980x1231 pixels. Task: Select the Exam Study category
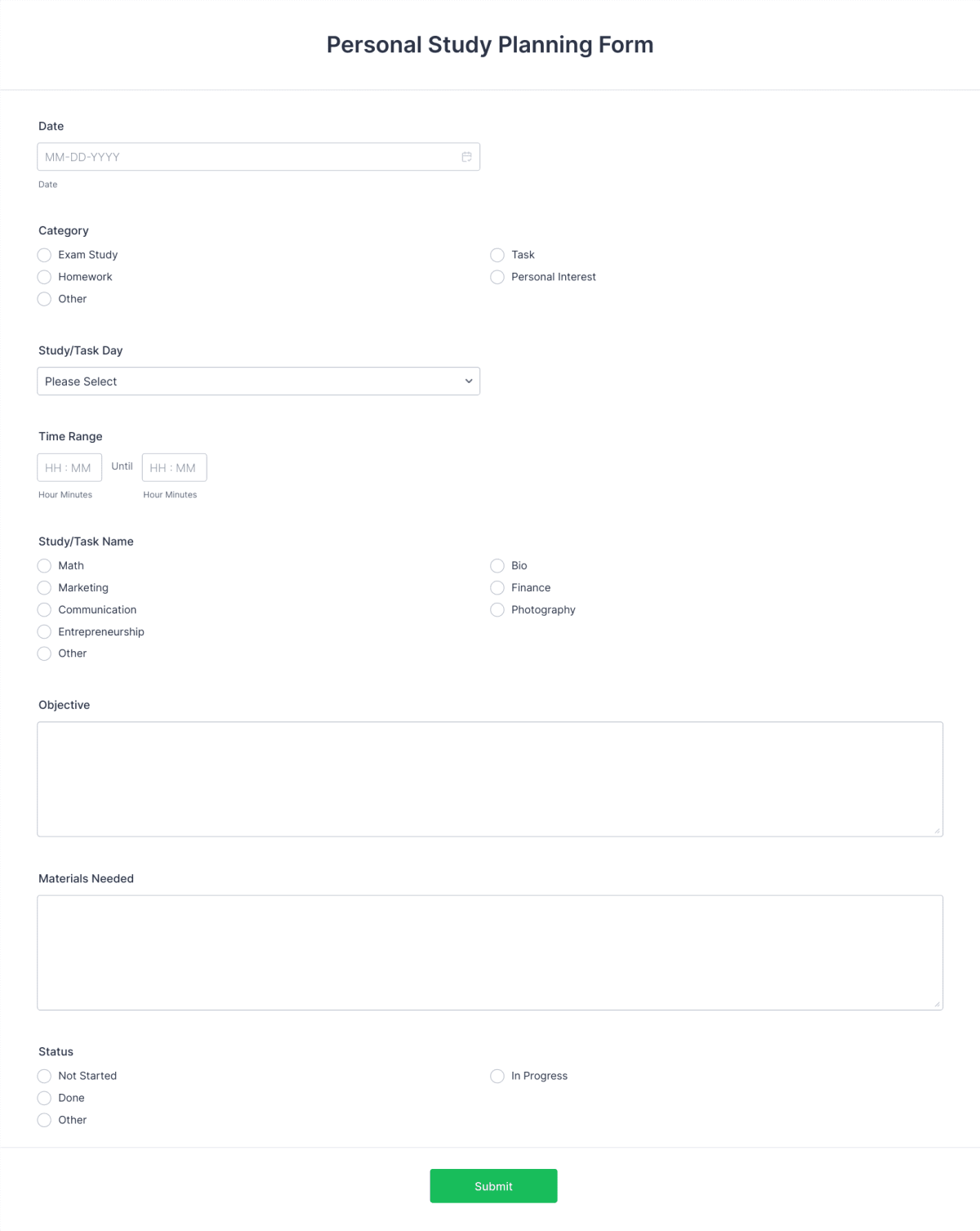click(x=44, y=255)
